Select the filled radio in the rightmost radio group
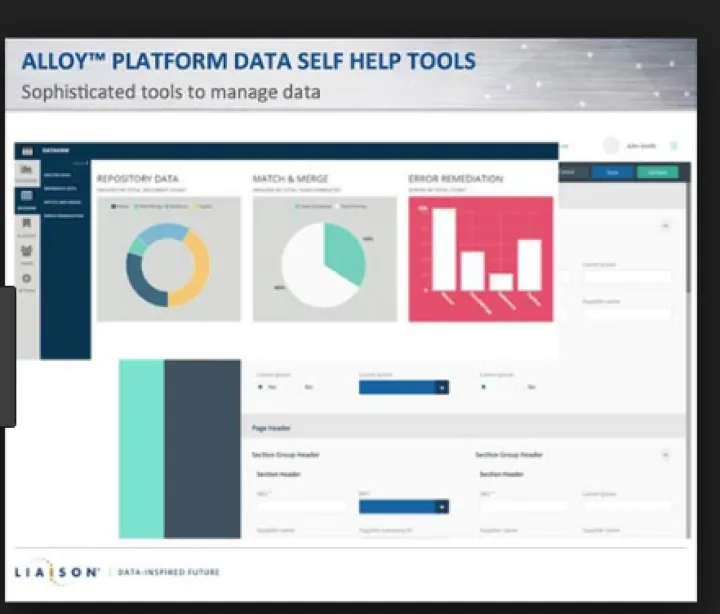Viewport: 720px width, 614px height. 483,387
